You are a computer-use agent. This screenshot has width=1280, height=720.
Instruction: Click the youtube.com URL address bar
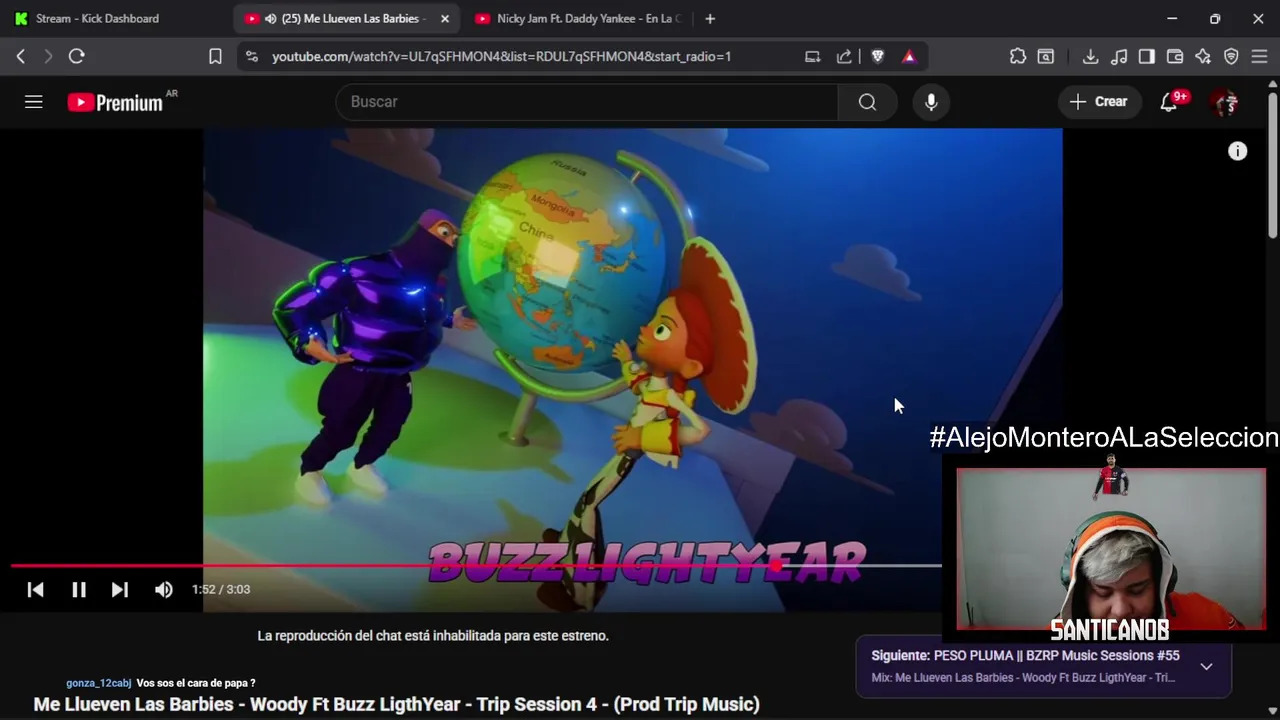coord(502,57)
